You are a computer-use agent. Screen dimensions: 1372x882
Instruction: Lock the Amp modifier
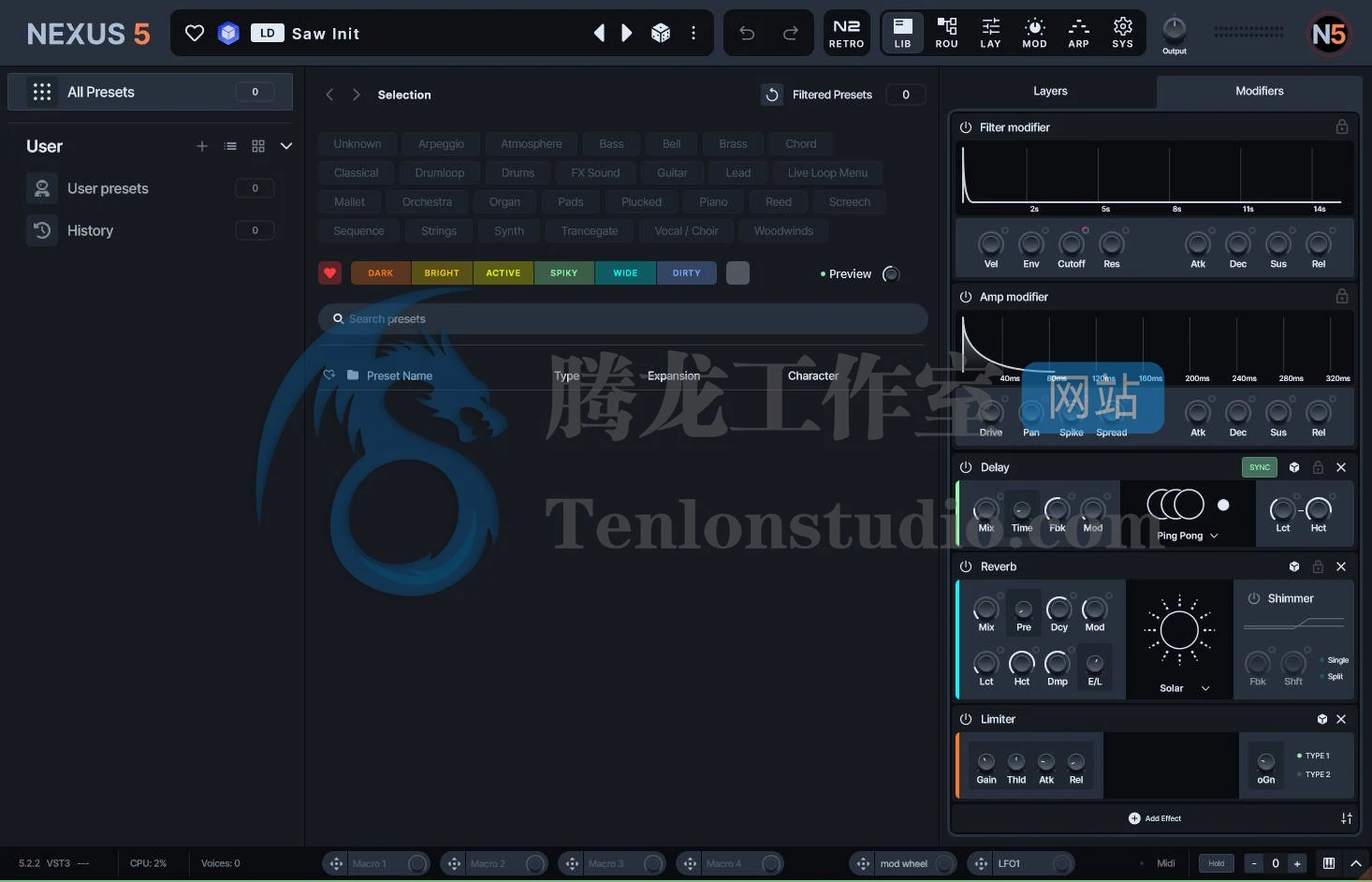(x=1342, y=296)
